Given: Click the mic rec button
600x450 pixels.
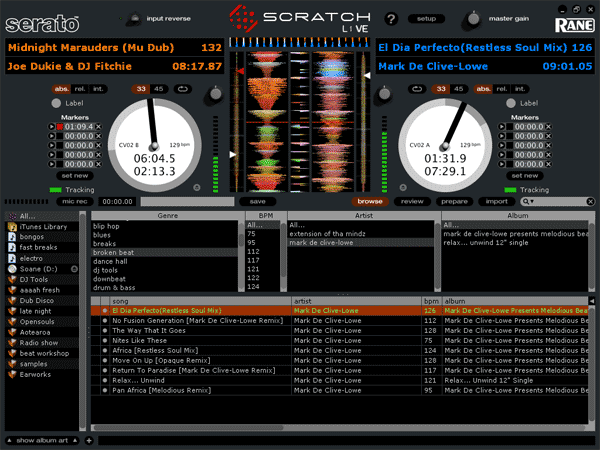Looking at the screenshot, I should 75,202.
